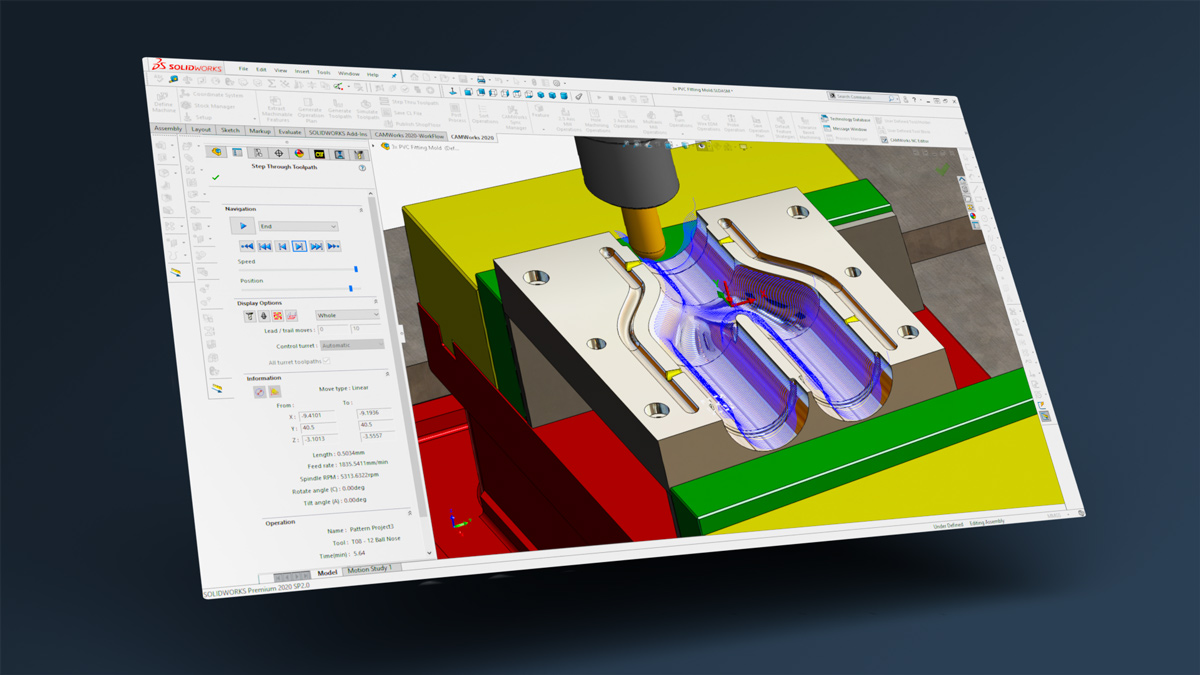The height and width of the screenshot is (675, 1200).
Task: Adjust the Position slider handle
Action: click(x=350, y=288)
